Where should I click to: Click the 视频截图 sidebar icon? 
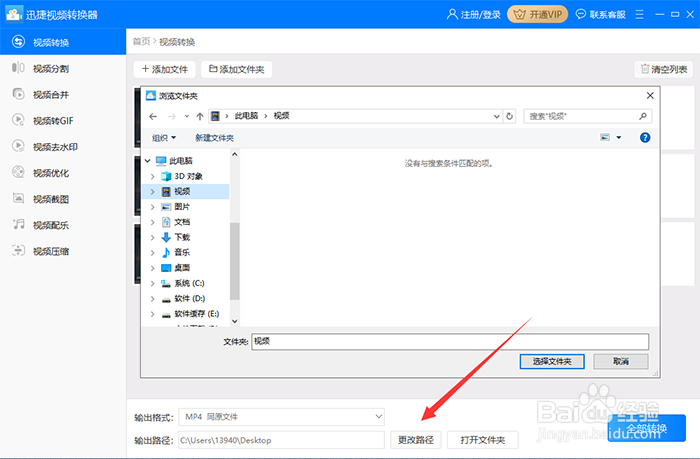(x=18, y=198)
